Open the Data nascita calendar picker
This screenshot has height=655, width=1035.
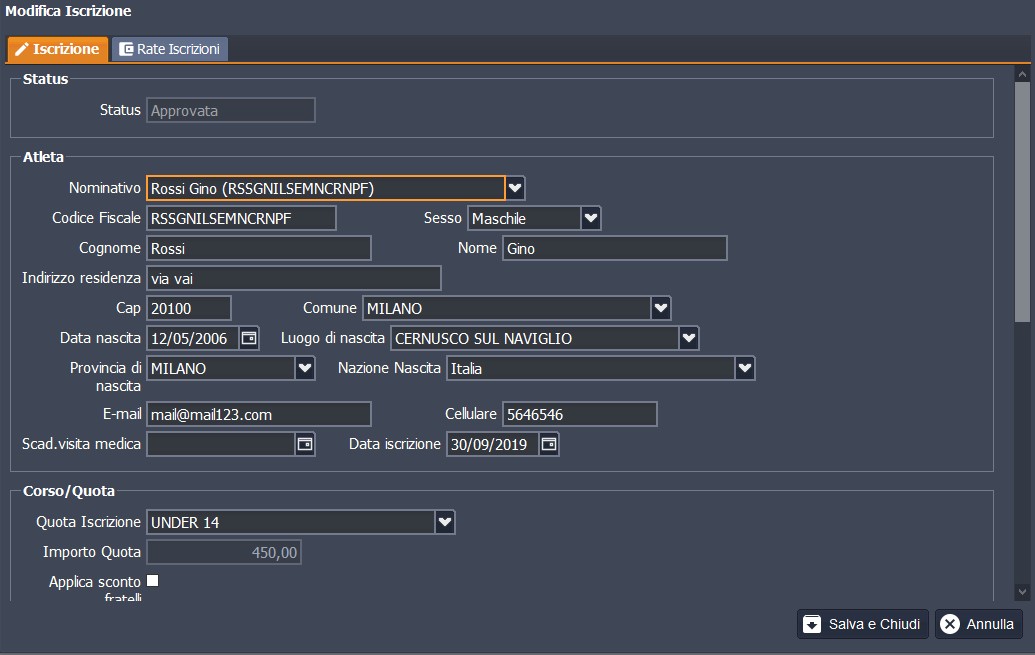coord(249,338)
